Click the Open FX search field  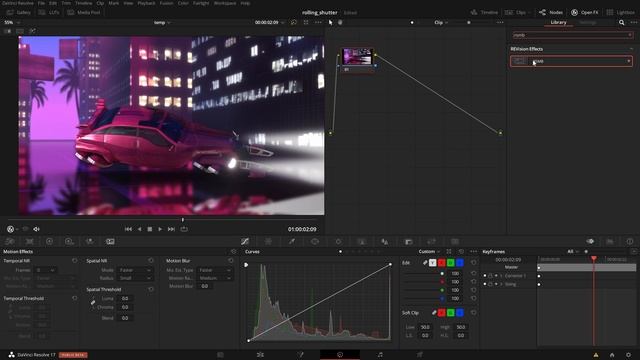pyautogui.click(x=572, y=35)
